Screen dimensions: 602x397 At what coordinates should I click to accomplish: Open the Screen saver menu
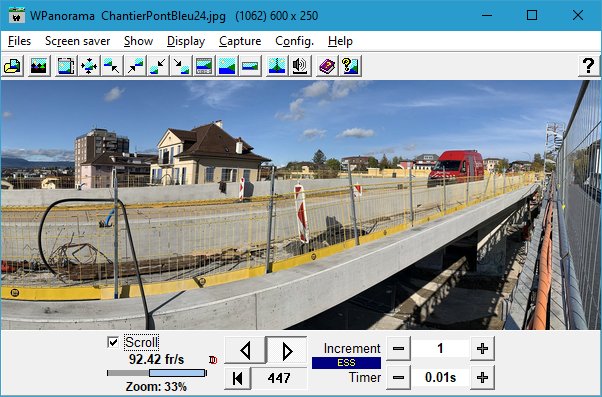point(78,41)
